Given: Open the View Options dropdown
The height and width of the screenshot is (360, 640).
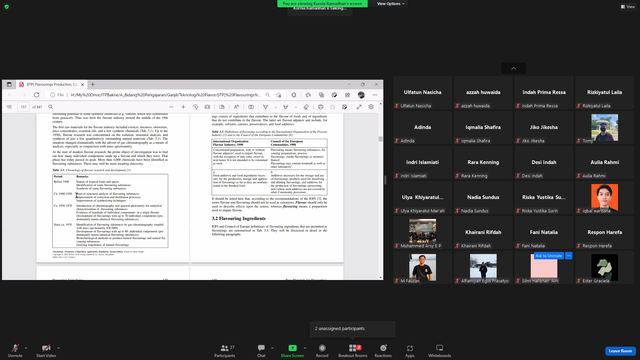Looking at the screenshot, I should 391,4.
